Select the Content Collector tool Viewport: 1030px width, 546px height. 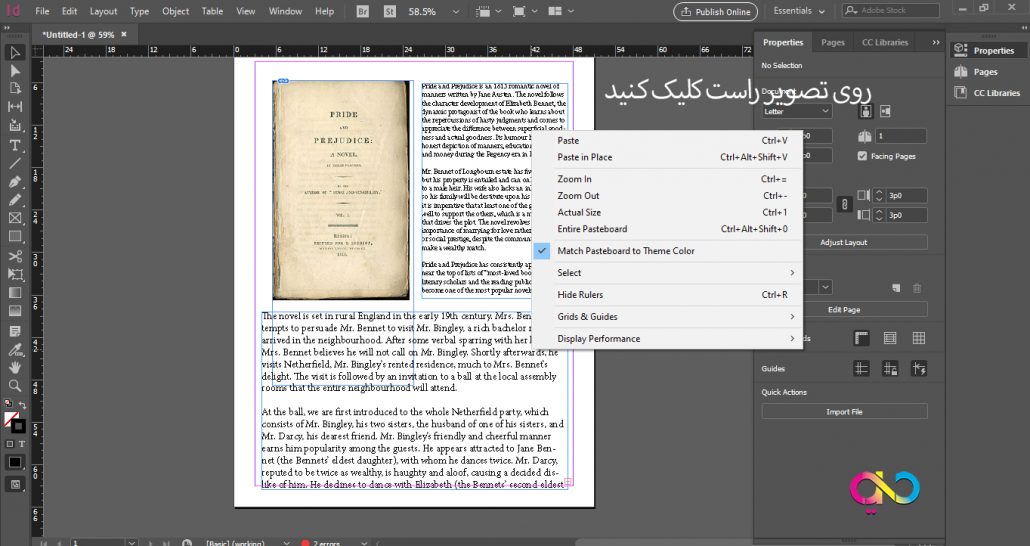[15, 125]
